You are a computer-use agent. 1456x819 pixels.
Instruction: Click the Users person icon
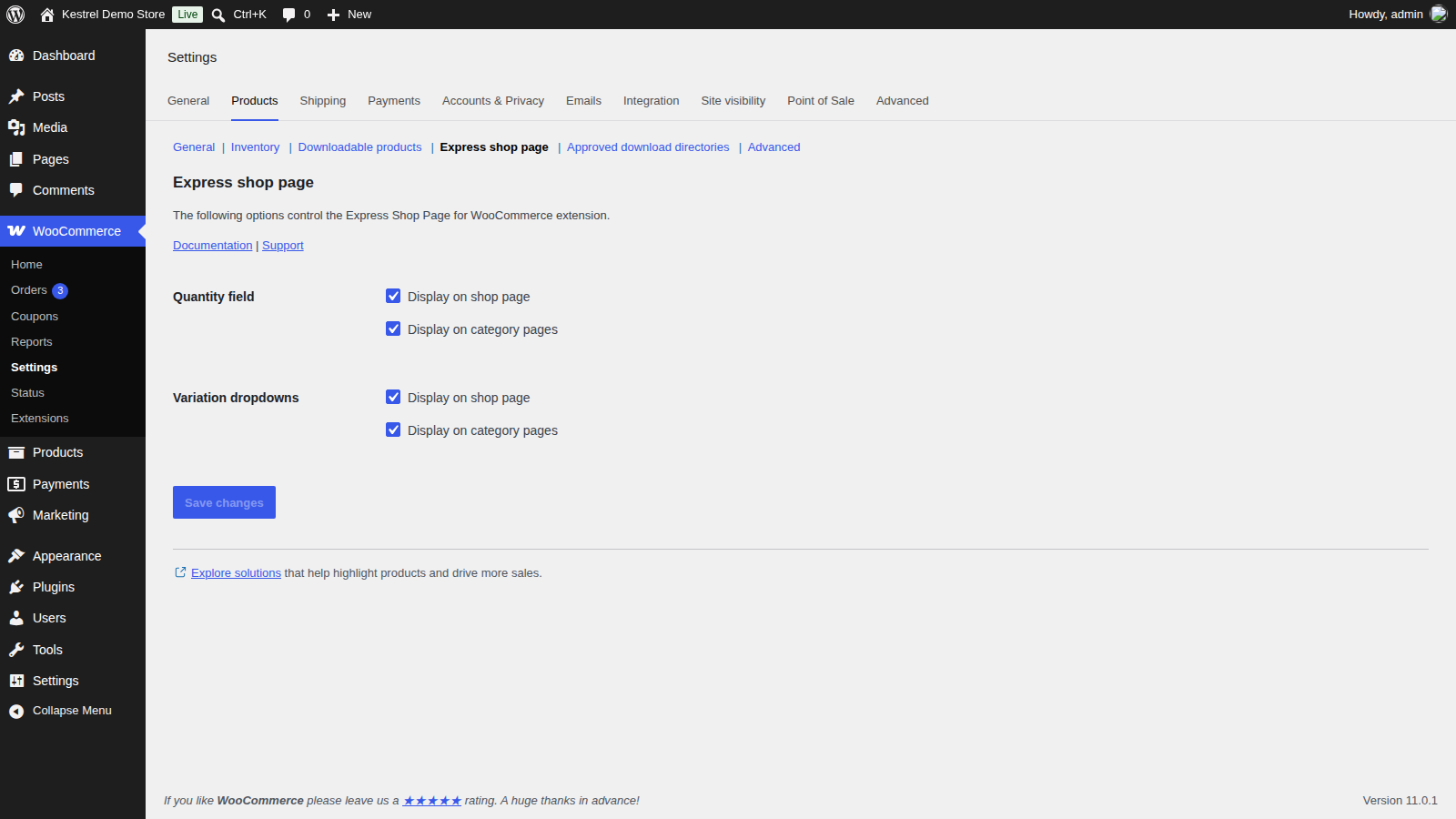[16, 618]
